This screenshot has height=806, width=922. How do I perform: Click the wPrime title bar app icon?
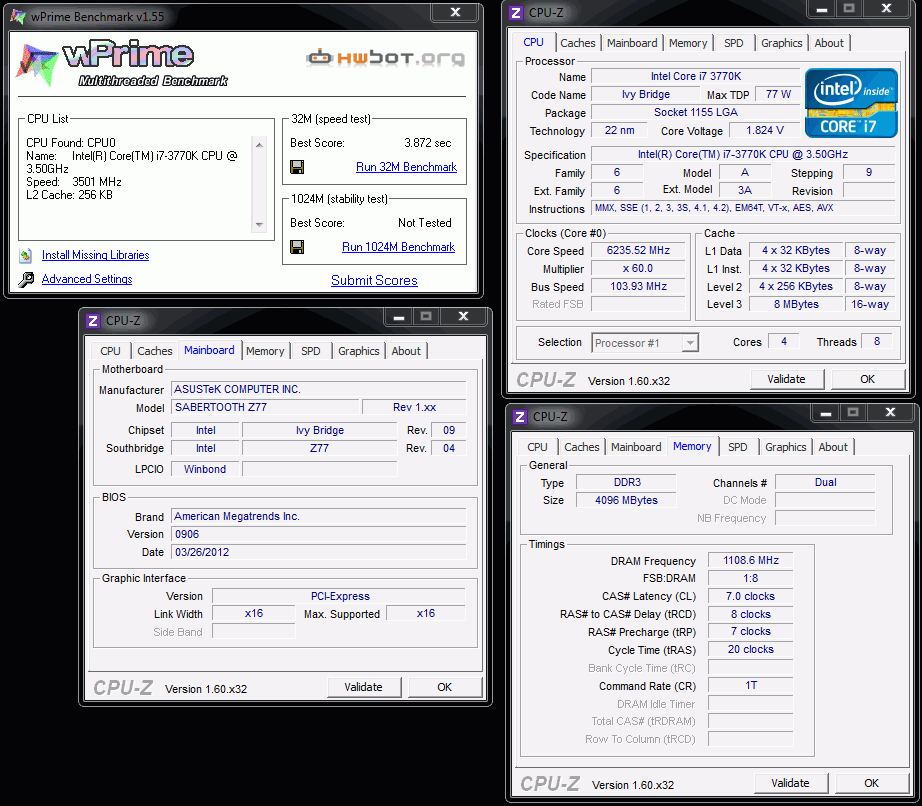[18, 16]
